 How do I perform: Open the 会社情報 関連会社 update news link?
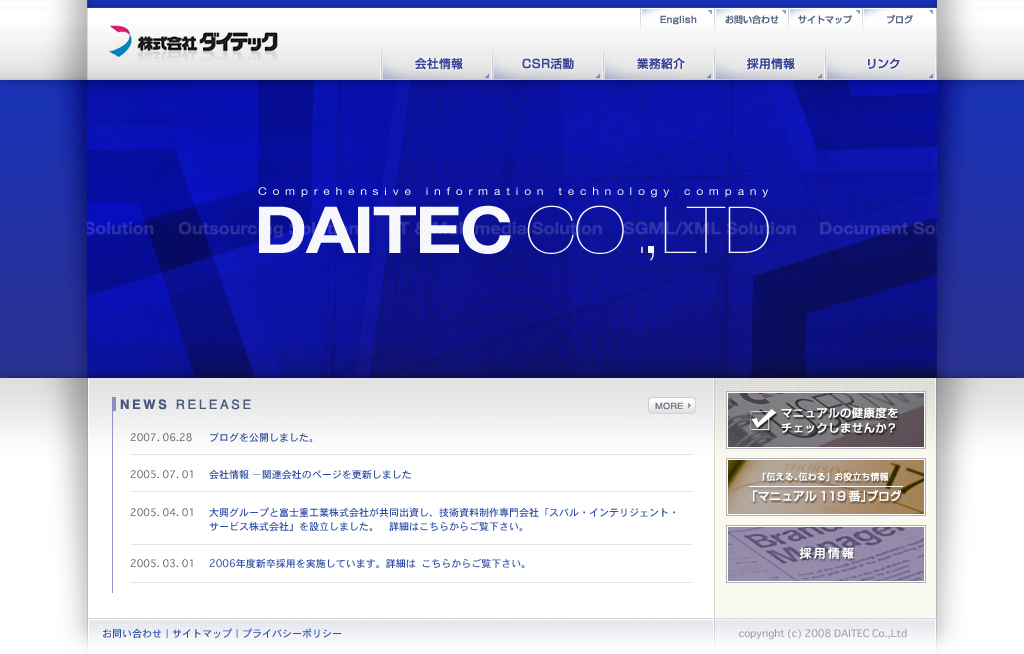pos(310,475)
